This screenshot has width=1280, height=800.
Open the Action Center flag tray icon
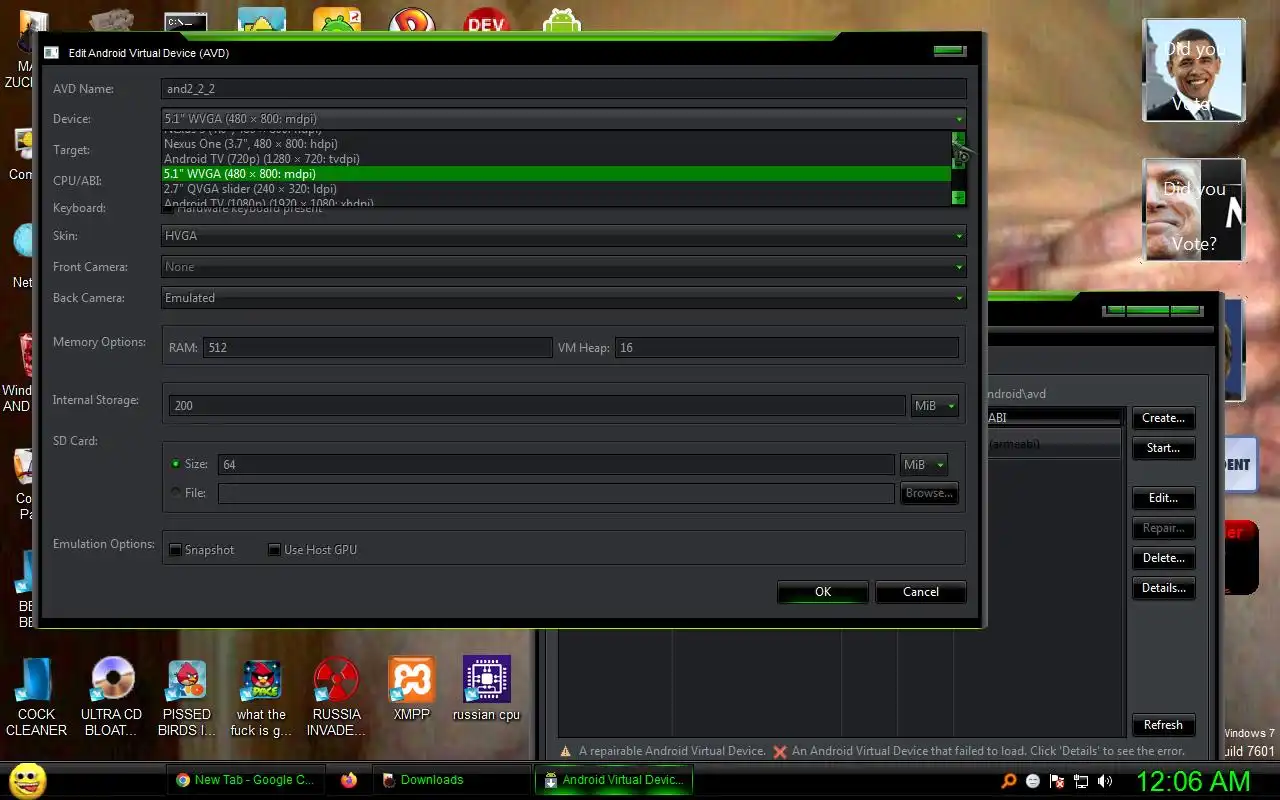pyautogui.click(x=1057, y=781)
